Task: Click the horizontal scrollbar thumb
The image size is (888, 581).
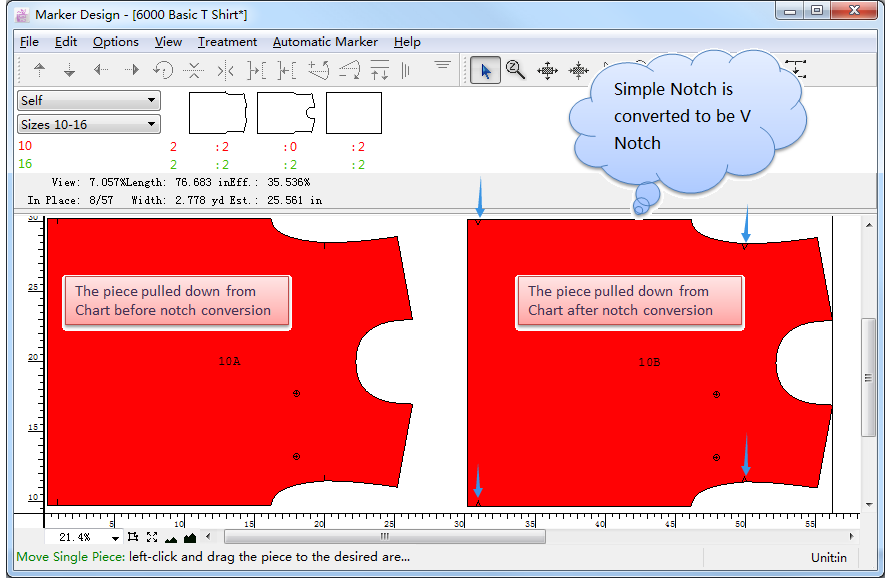Action: point(384,537)
